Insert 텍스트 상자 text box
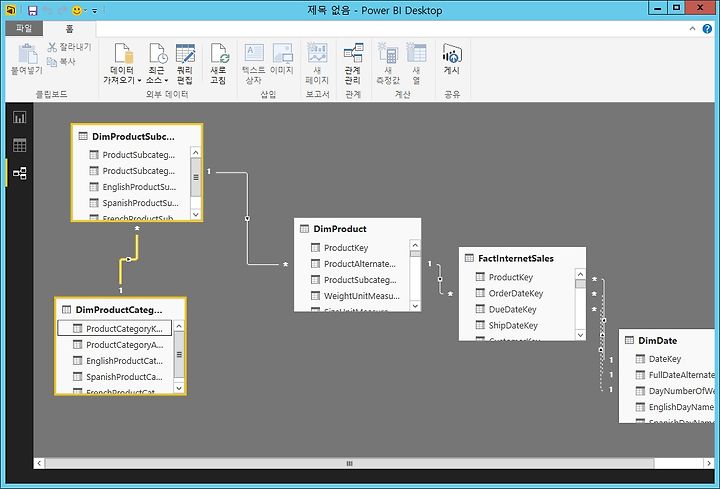The height and width of the screenshot is (489, 720). (x=253, y=64)
